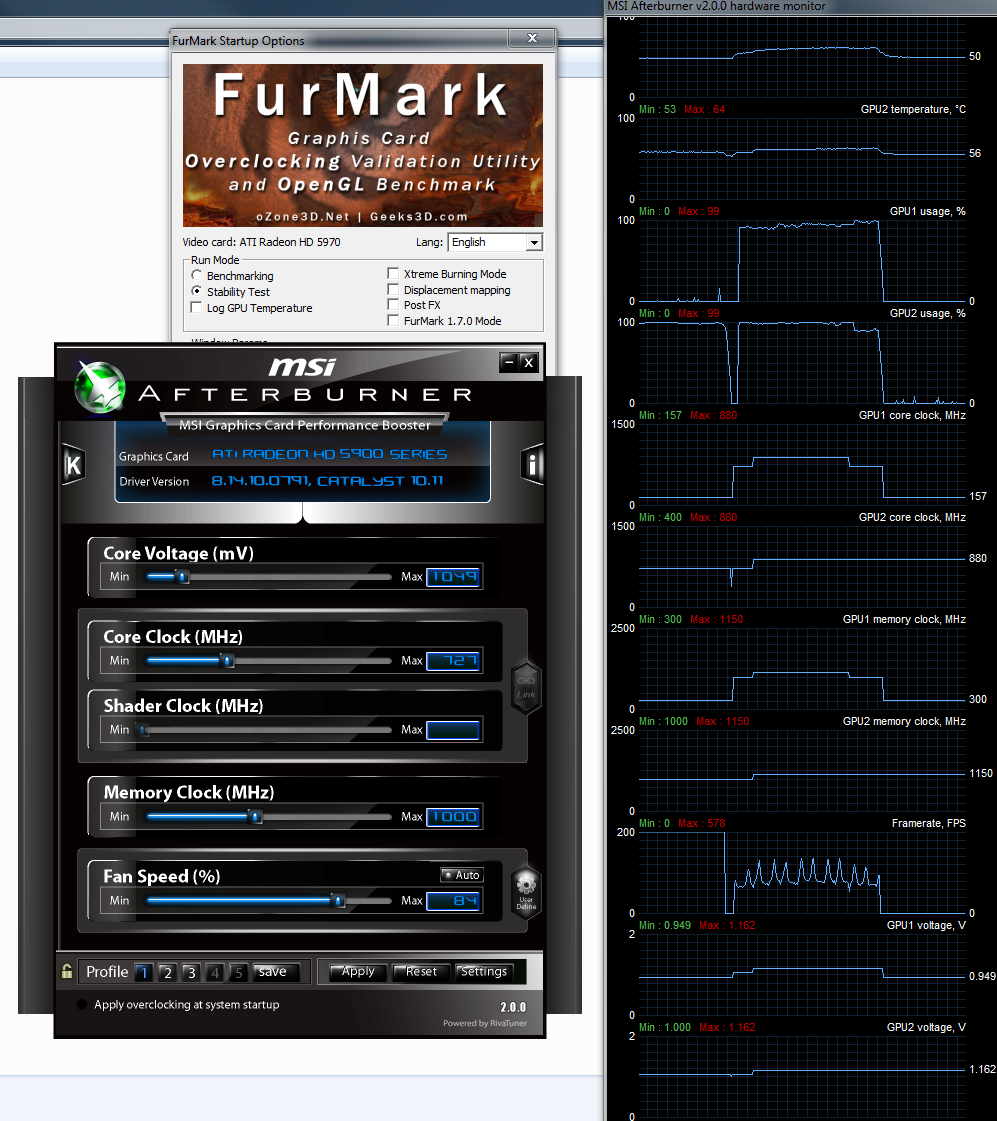Click the Memory Clock value field 1000
997x1121 pixels.
(x=453, y=816)
